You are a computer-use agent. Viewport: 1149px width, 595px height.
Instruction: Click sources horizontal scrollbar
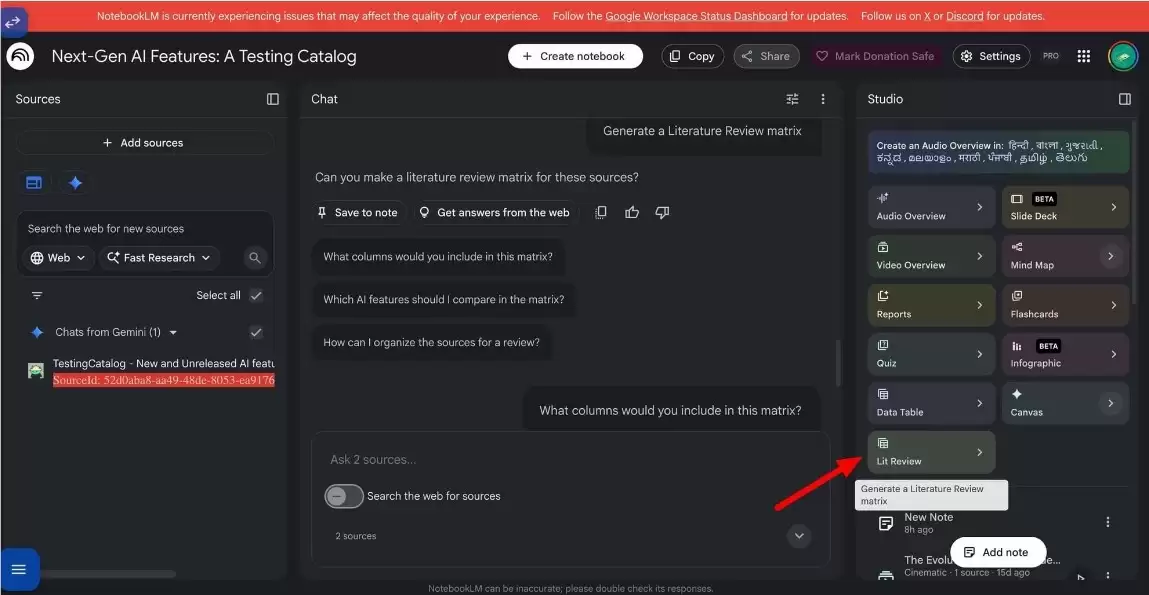[x=108, y=574]
